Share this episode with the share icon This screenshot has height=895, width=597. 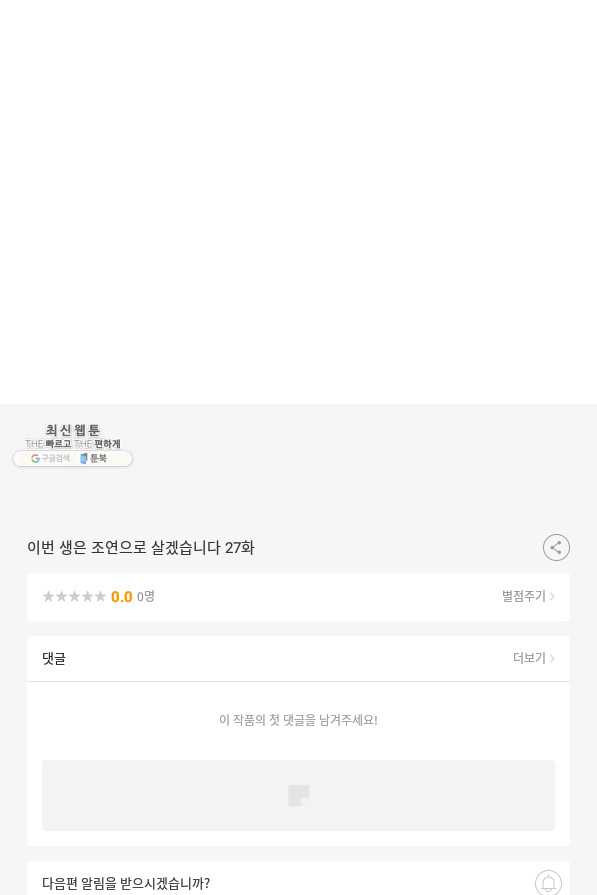(x=556, y=547)
